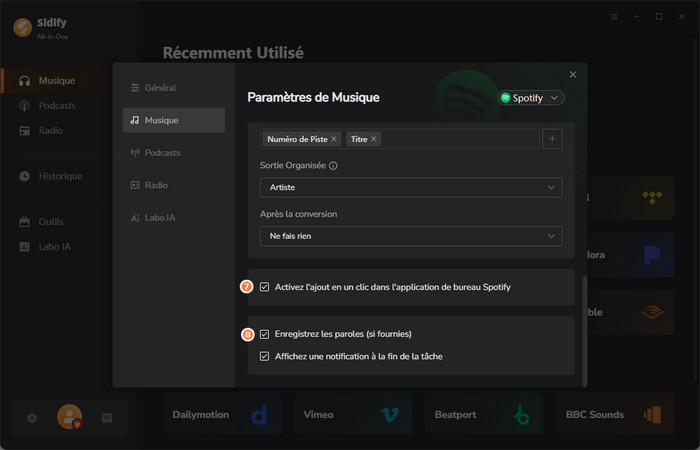Screen dimensions: 700x450
Task: Disable Affichez une notification checkbox
Action: [x=265, y=356]
